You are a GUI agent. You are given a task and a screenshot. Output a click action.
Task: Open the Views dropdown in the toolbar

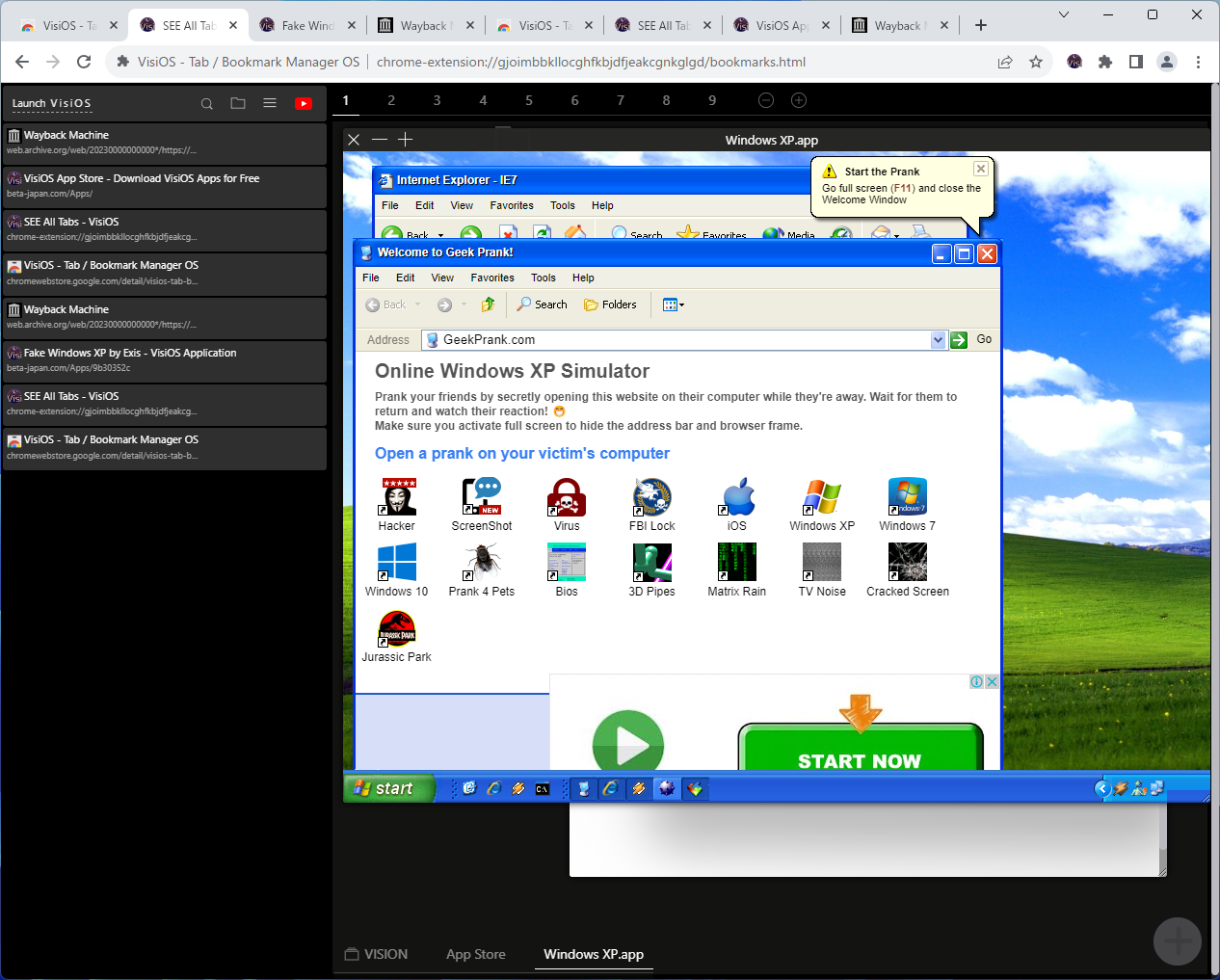[673, 305]
